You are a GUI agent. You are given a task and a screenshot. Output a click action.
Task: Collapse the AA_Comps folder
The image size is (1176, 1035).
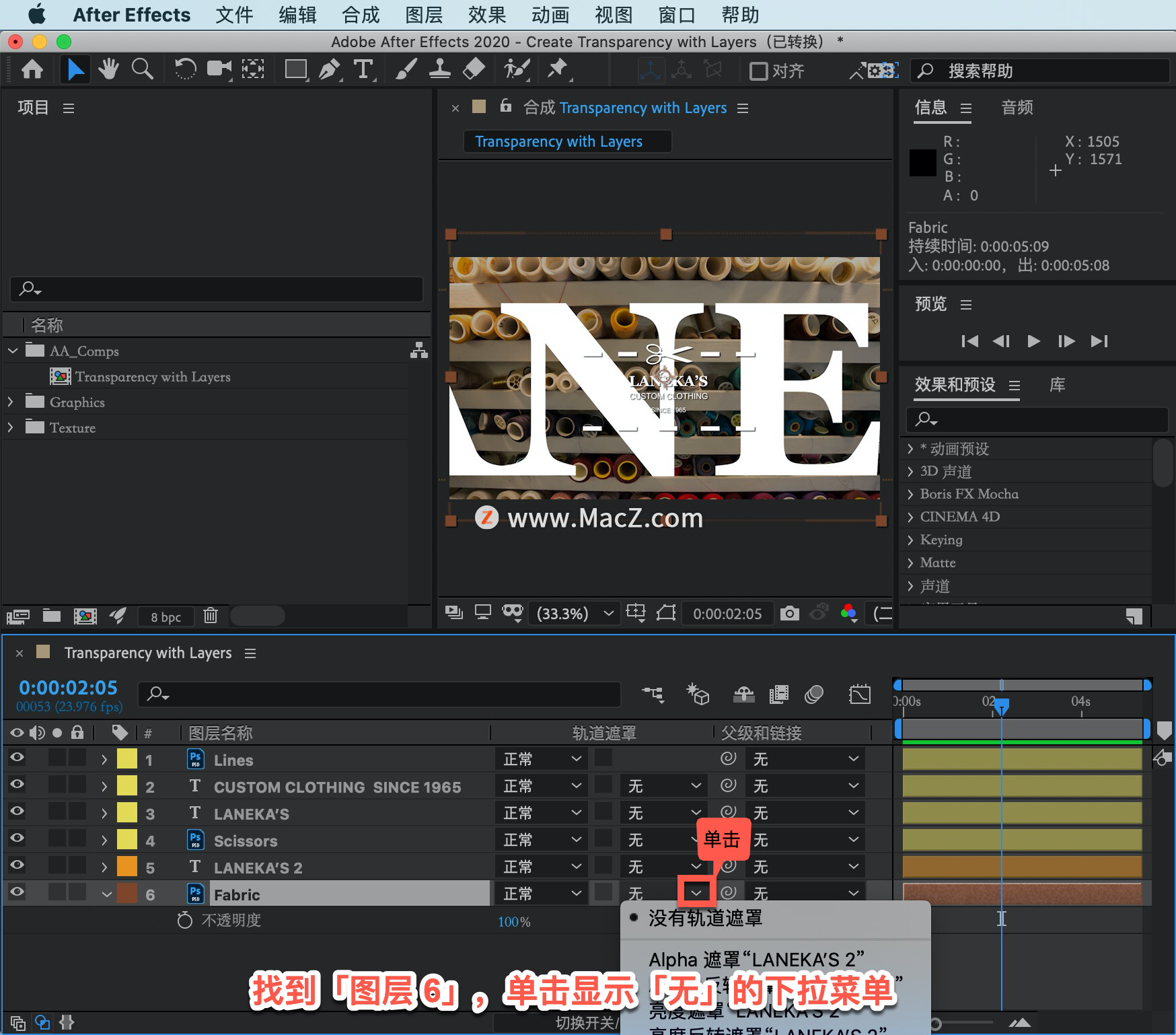click(x=12, y=351)
